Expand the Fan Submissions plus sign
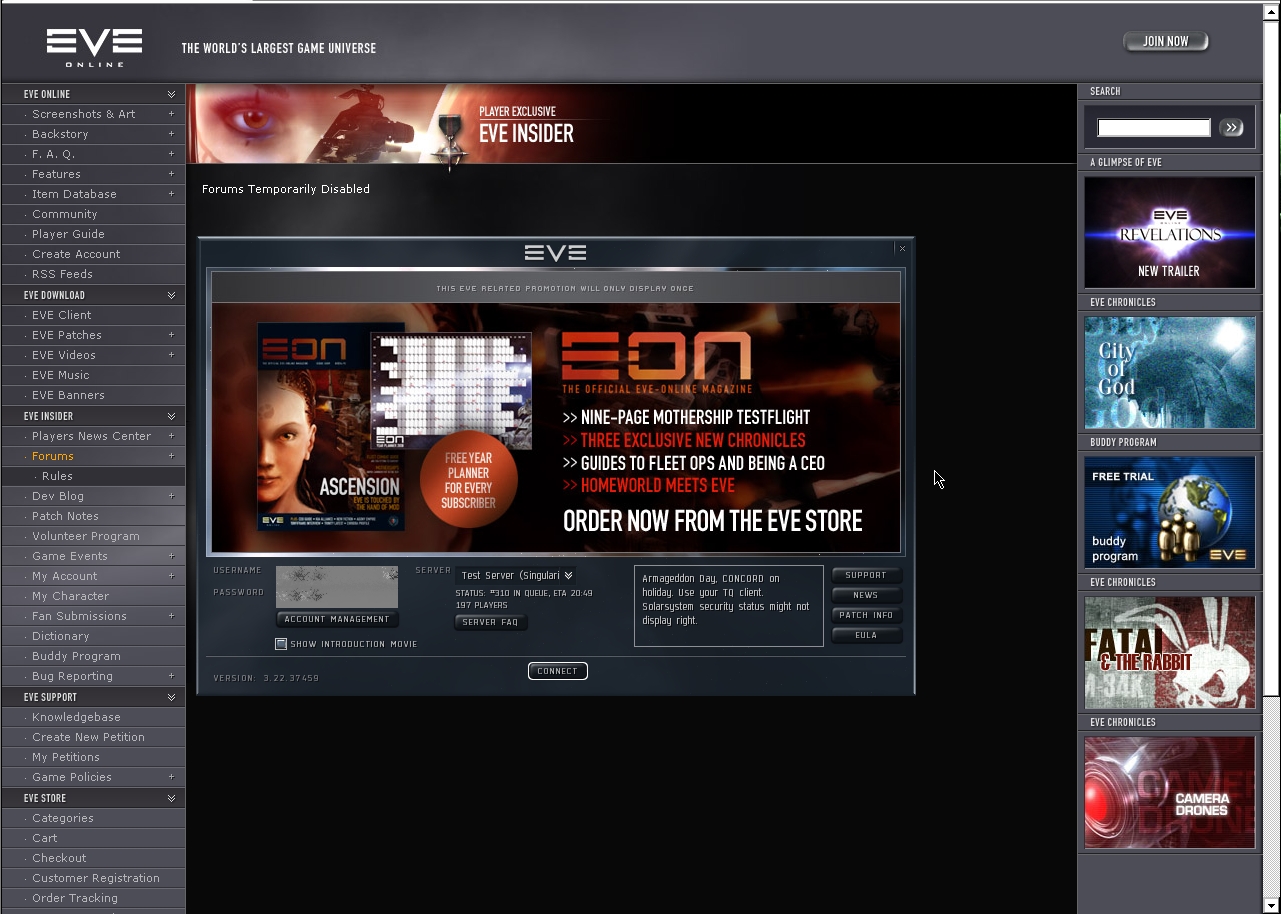This screenshot has width=1281, height=914. 171,616
